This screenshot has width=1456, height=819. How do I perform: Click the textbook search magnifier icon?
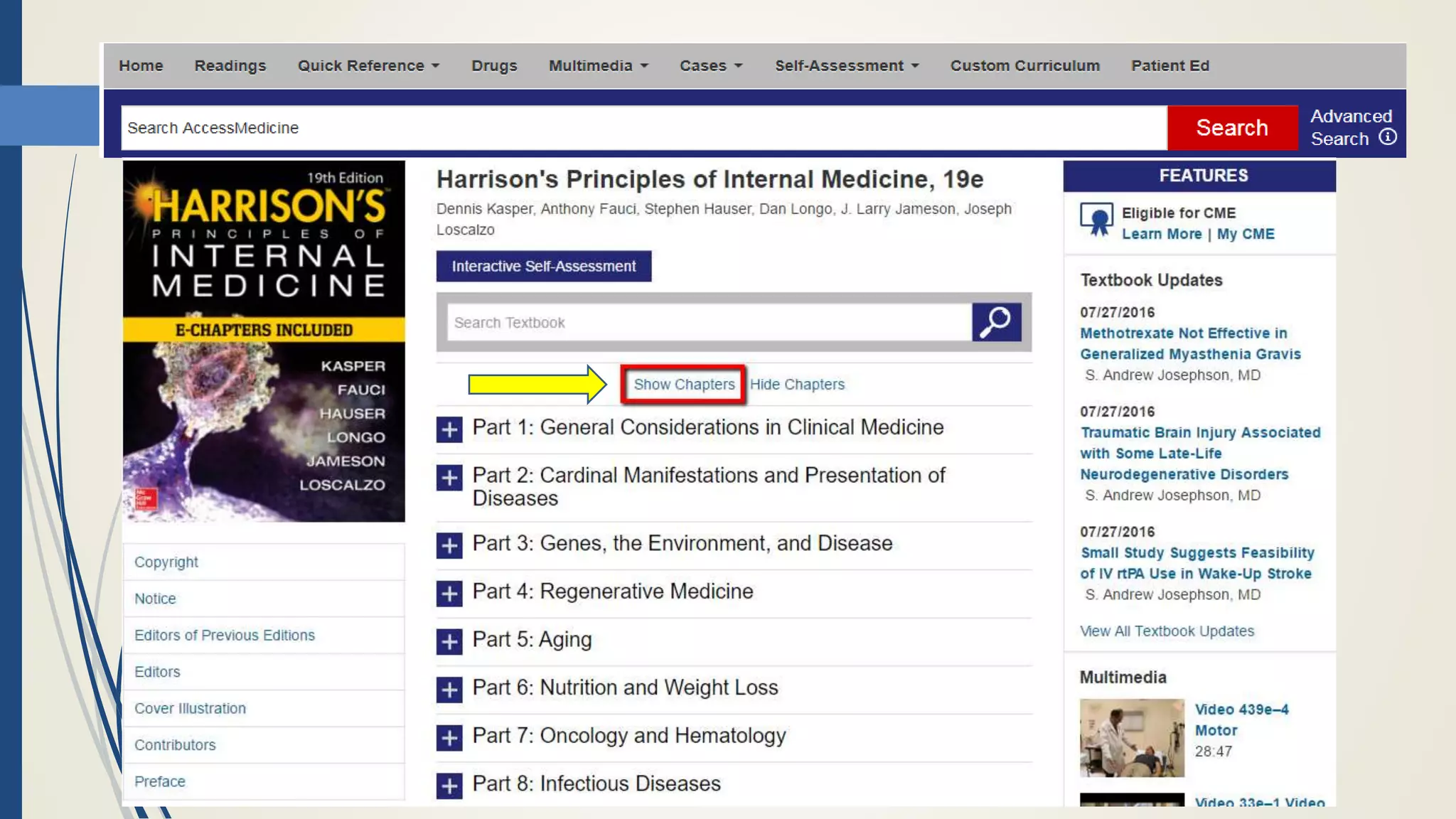[x=996, y=322]
